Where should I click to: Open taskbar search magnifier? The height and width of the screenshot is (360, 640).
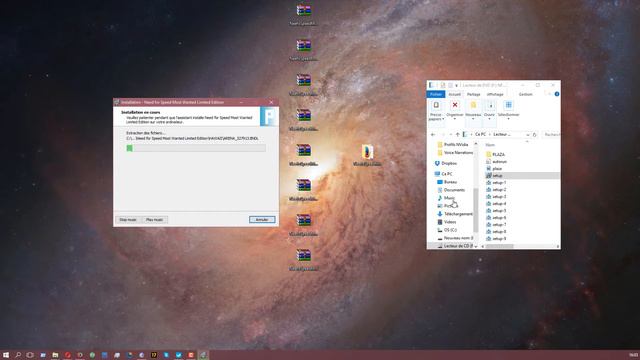point(18,355)
